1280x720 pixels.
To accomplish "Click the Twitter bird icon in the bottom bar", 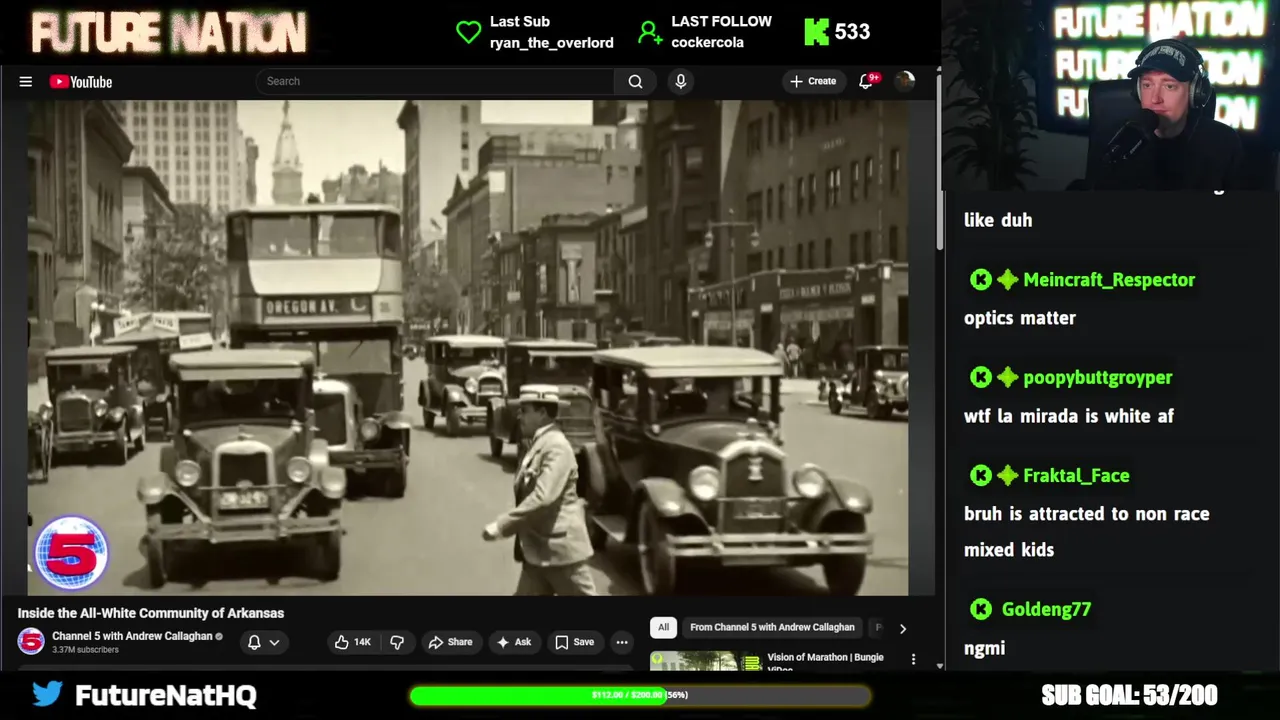I will (47, 693).
